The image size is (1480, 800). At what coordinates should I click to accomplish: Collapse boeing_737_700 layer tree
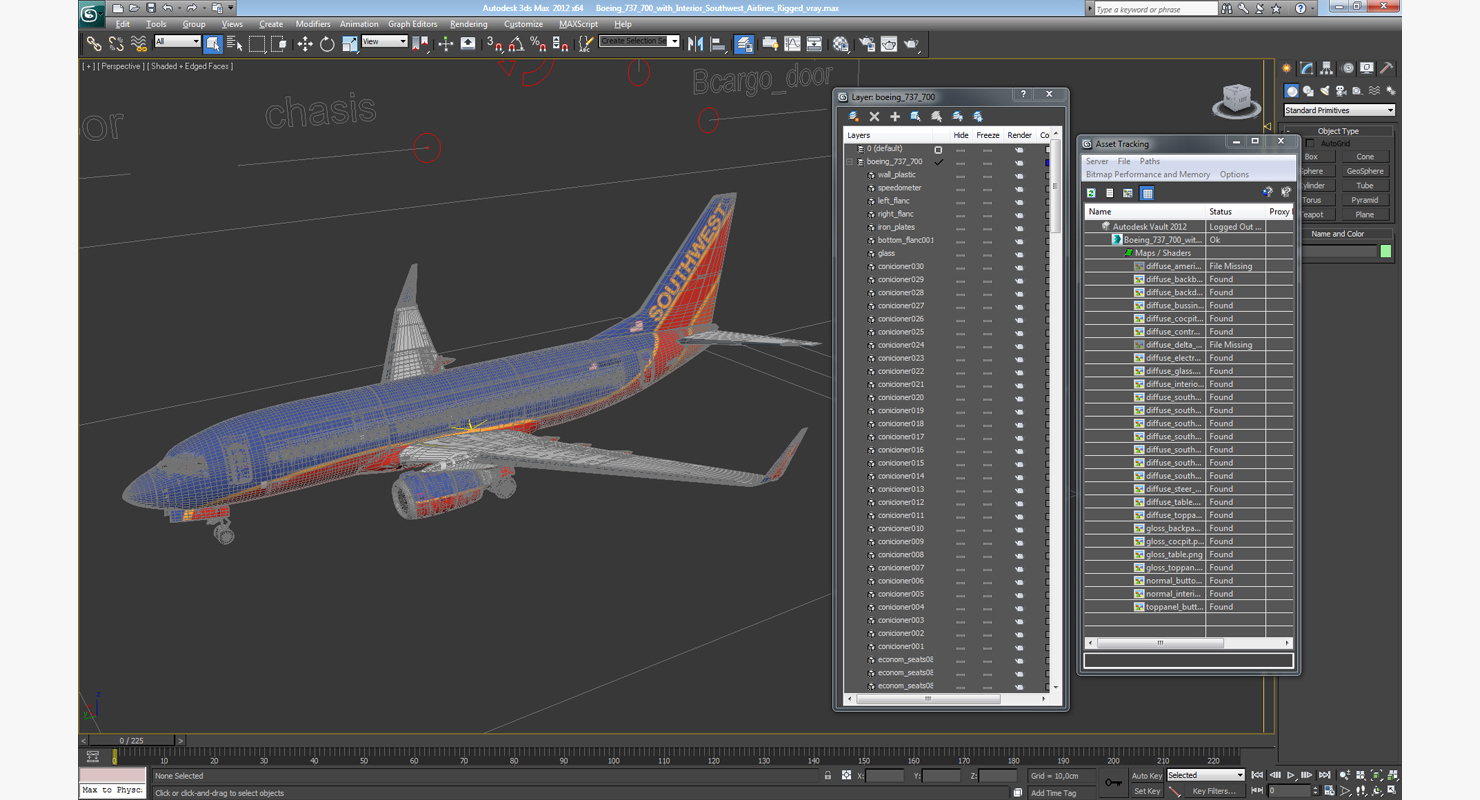pyautogui.click(x=850, y=162)
